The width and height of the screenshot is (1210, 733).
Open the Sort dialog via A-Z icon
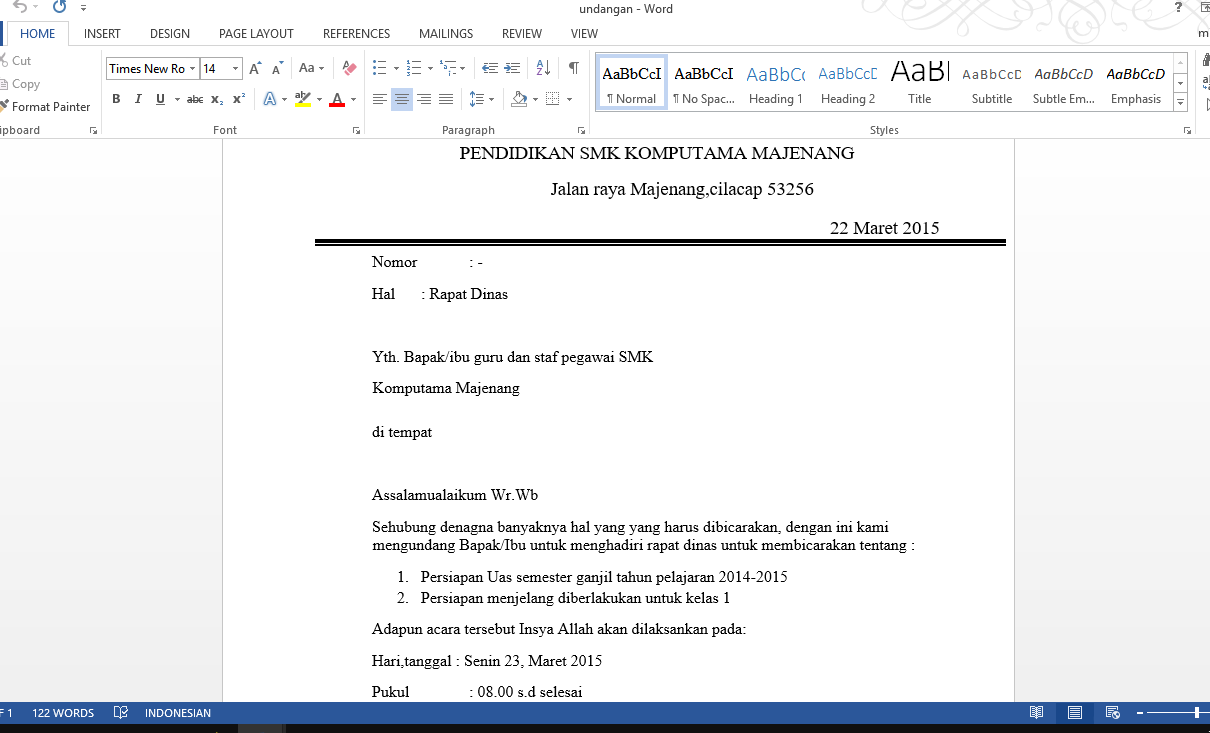(541, 67)
